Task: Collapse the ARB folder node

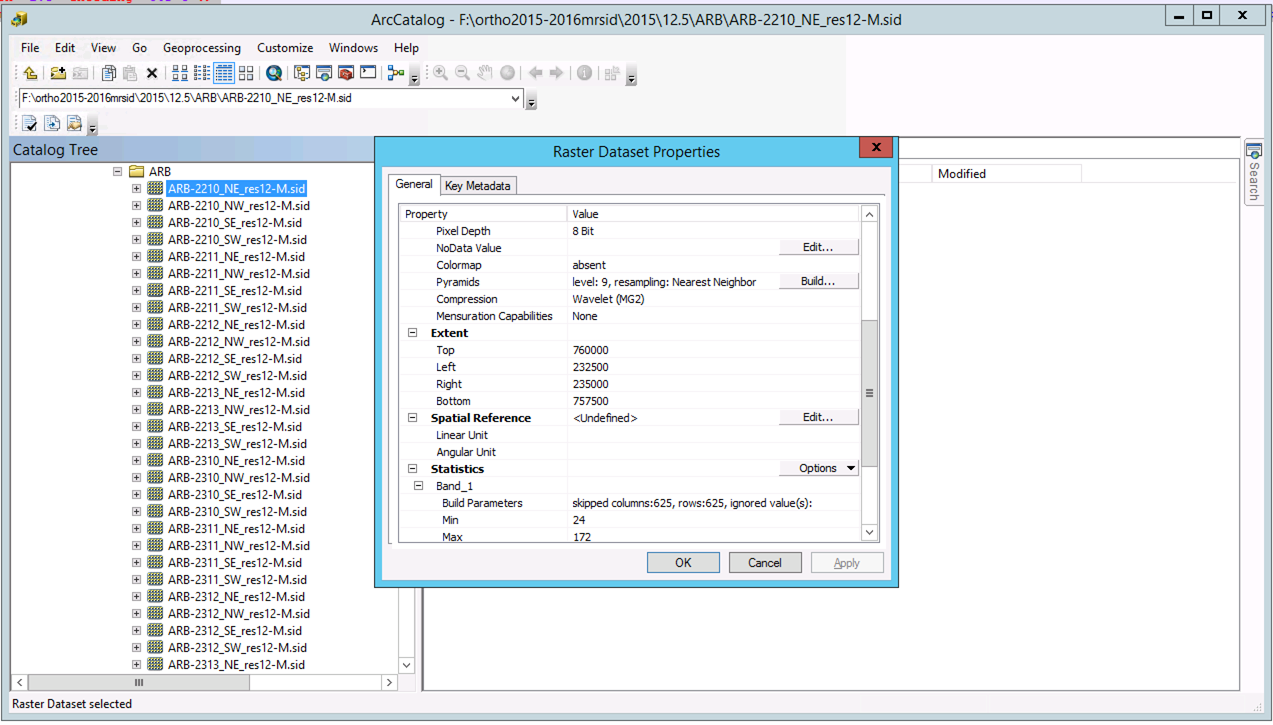Action: (x=119, y=172)
